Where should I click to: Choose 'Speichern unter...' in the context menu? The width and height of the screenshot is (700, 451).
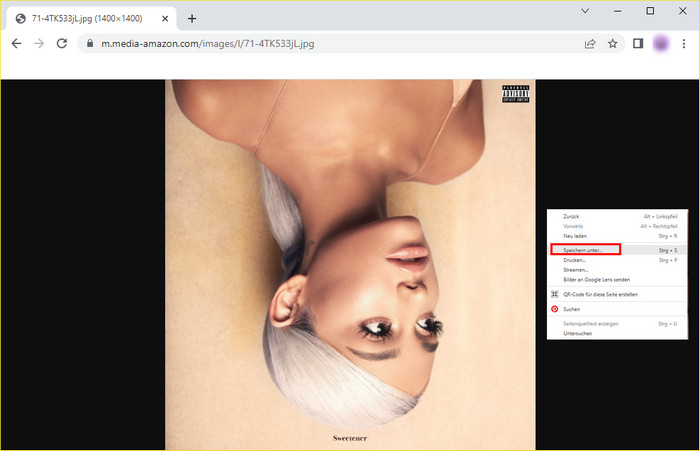617,250
